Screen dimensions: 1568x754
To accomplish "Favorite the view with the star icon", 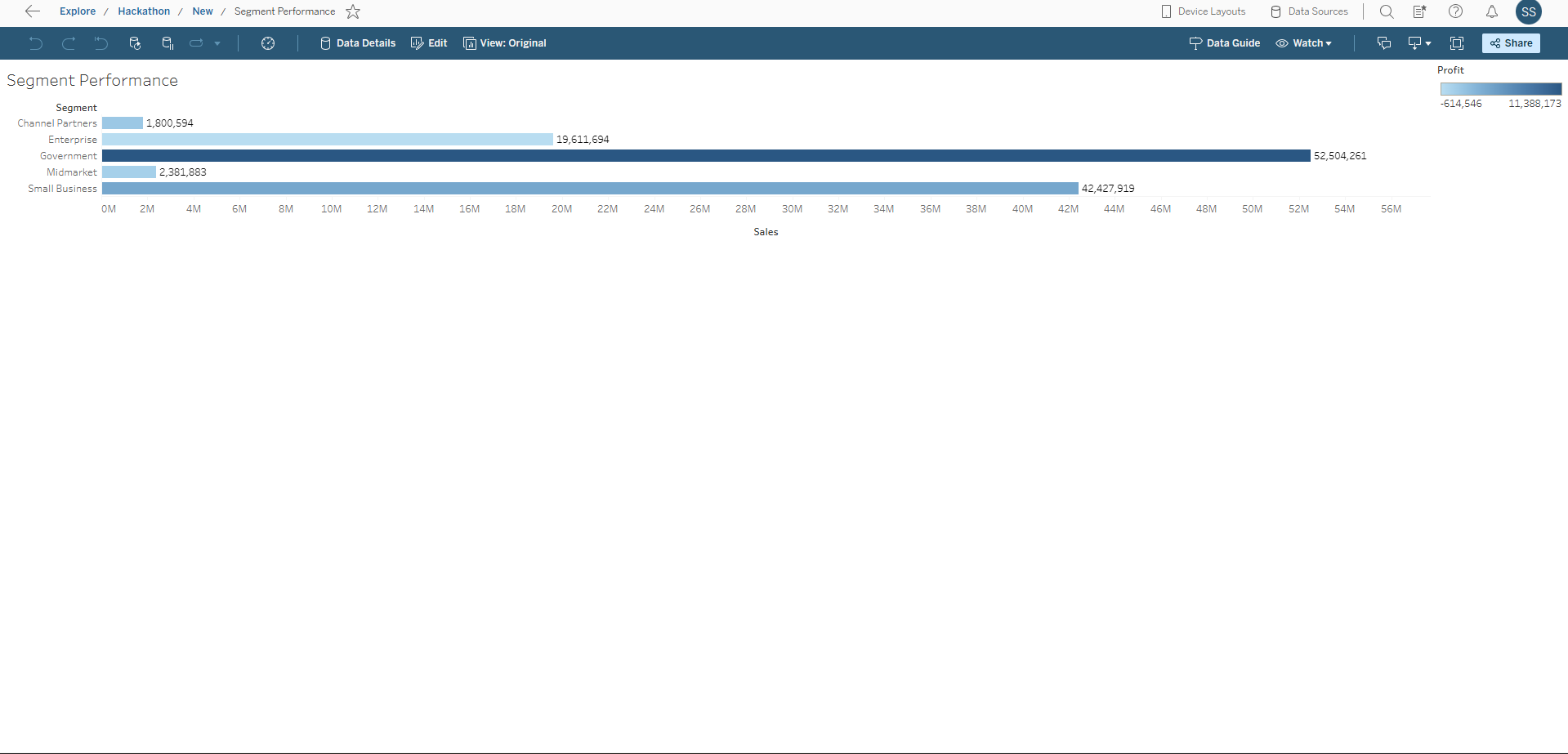I will [353, 11].
